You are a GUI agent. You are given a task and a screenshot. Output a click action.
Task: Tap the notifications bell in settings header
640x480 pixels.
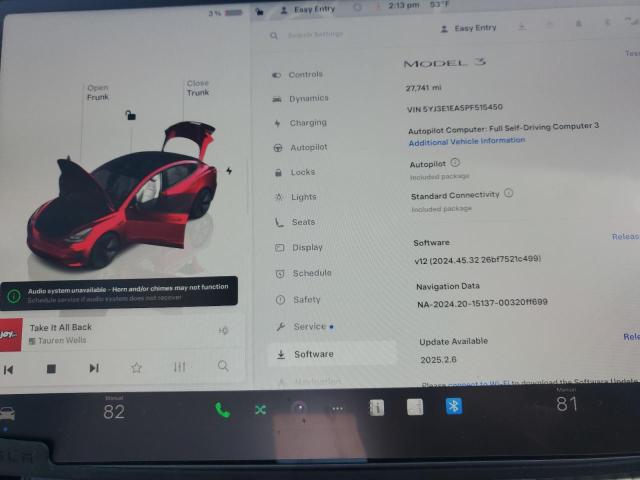[578, 24]
